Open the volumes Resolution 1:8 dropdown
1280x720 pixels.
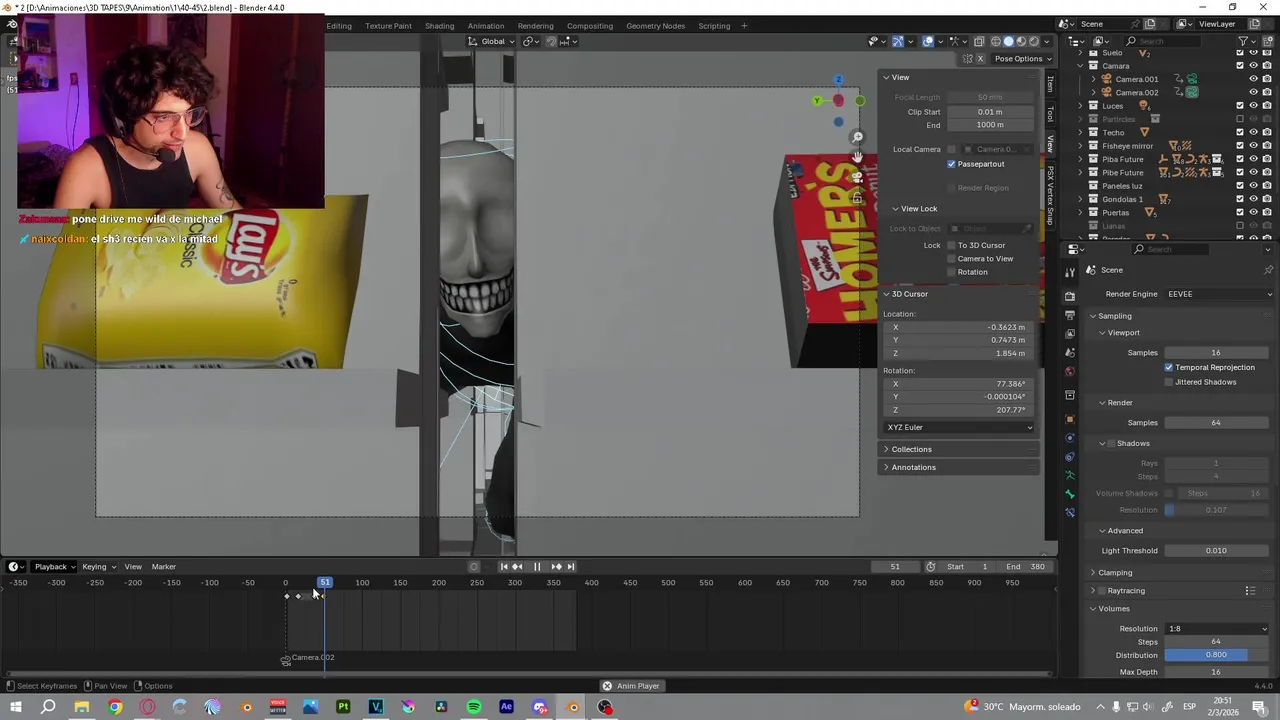[x=1217, y=629]
